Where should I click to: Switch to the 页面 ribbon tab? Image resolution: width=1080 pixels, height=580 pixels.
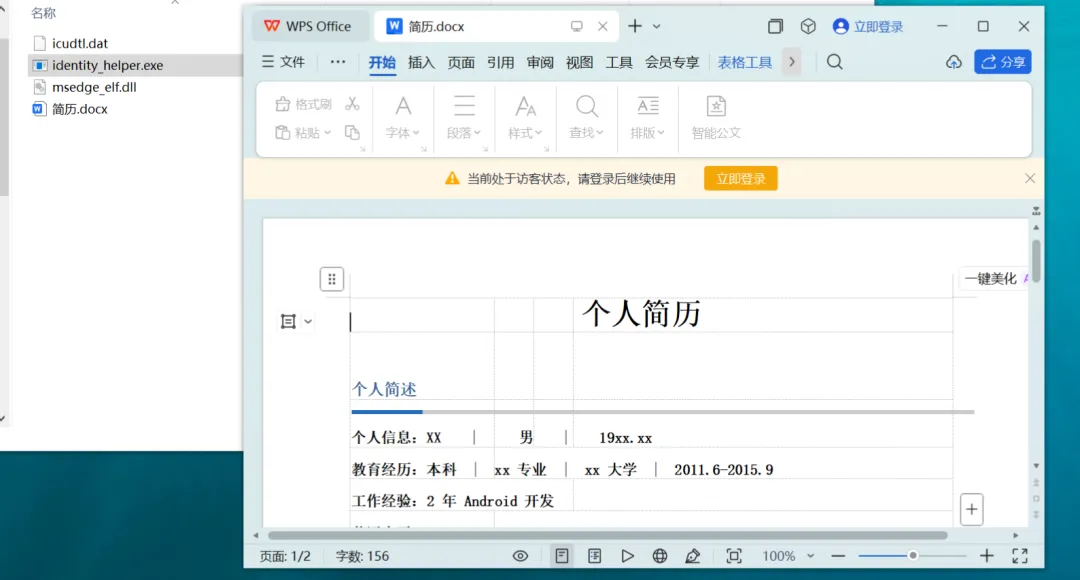point(461,63)
